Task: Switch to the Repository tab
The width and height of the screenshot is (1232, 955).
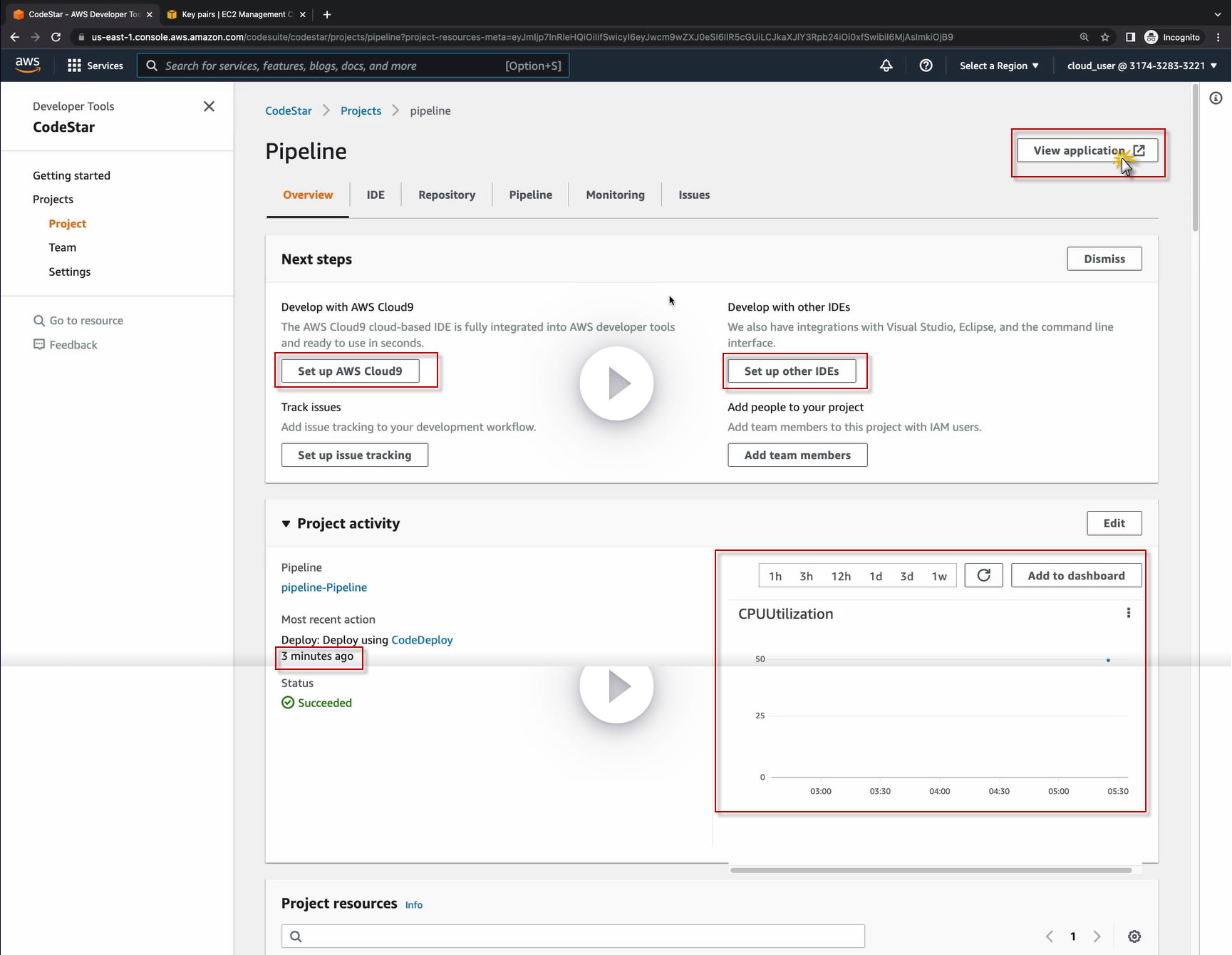Action: tap(447, 195)
